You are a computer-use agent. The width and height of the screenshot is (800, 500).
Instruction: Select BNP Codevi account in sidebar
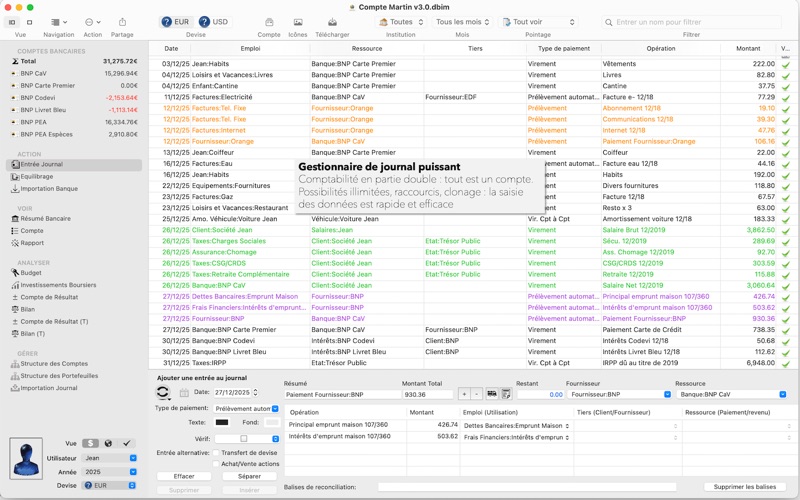coord(74,98)
